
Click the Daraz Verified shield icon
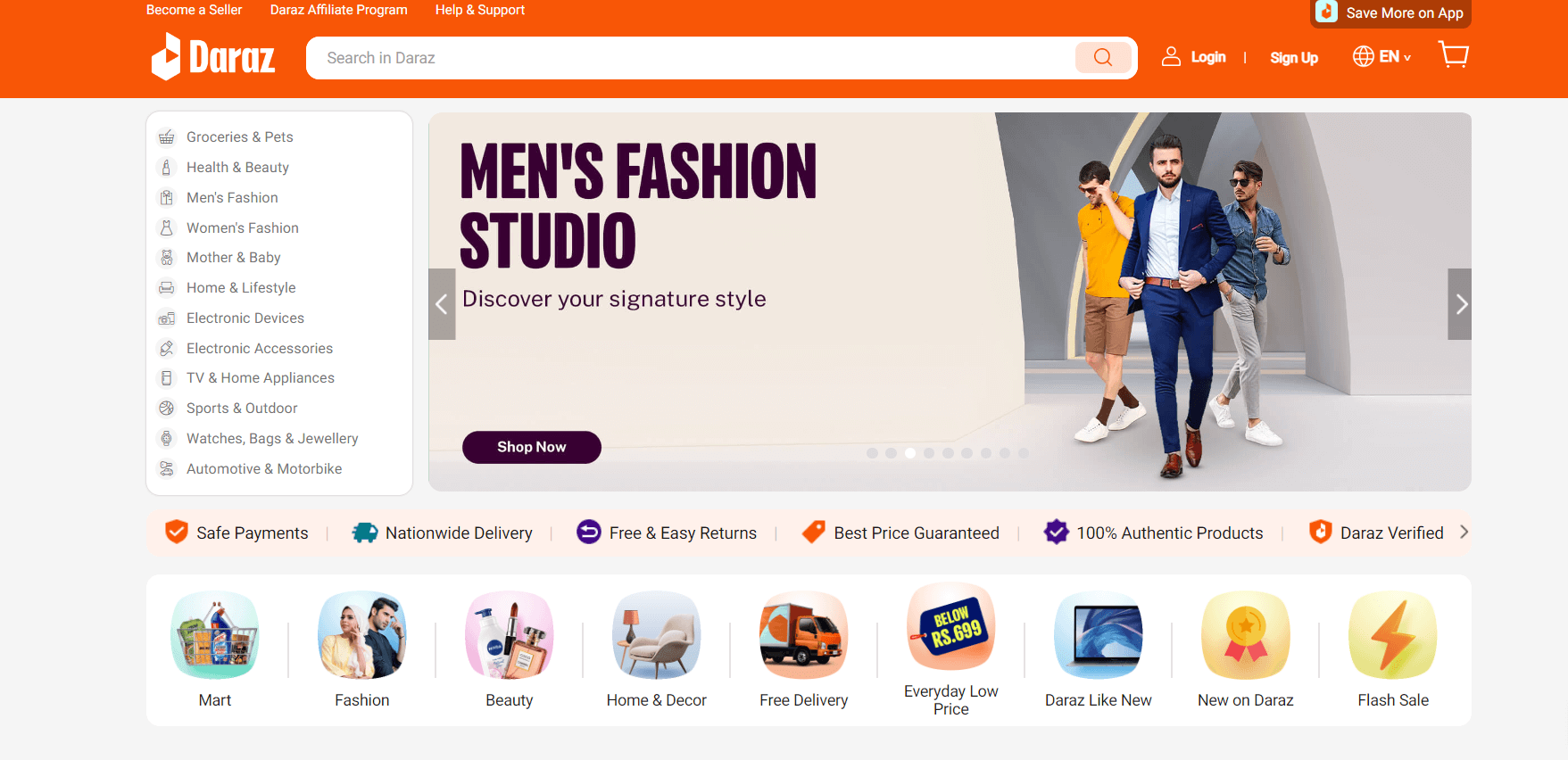(x=1321, y=532)
